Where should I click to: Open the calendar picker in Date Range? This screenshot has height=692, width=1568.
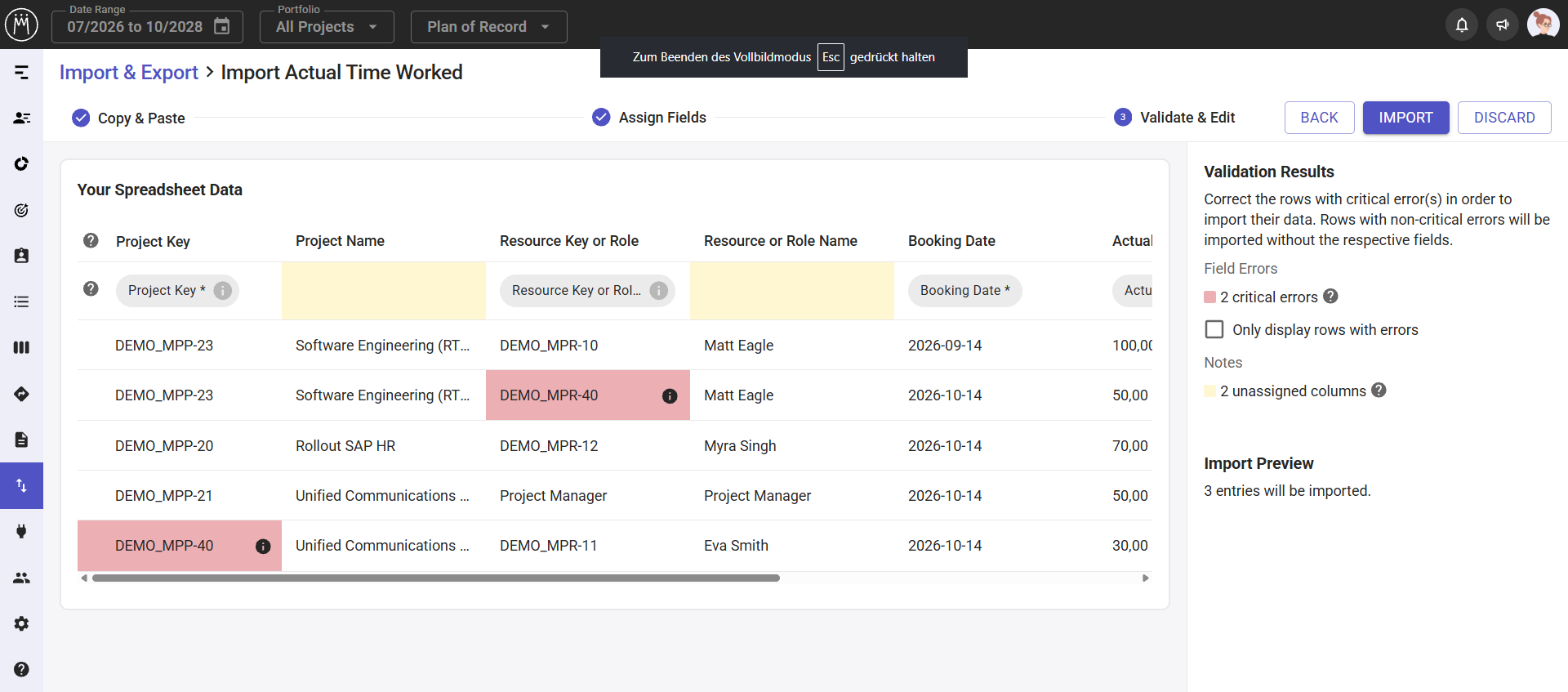pos(222,26)
